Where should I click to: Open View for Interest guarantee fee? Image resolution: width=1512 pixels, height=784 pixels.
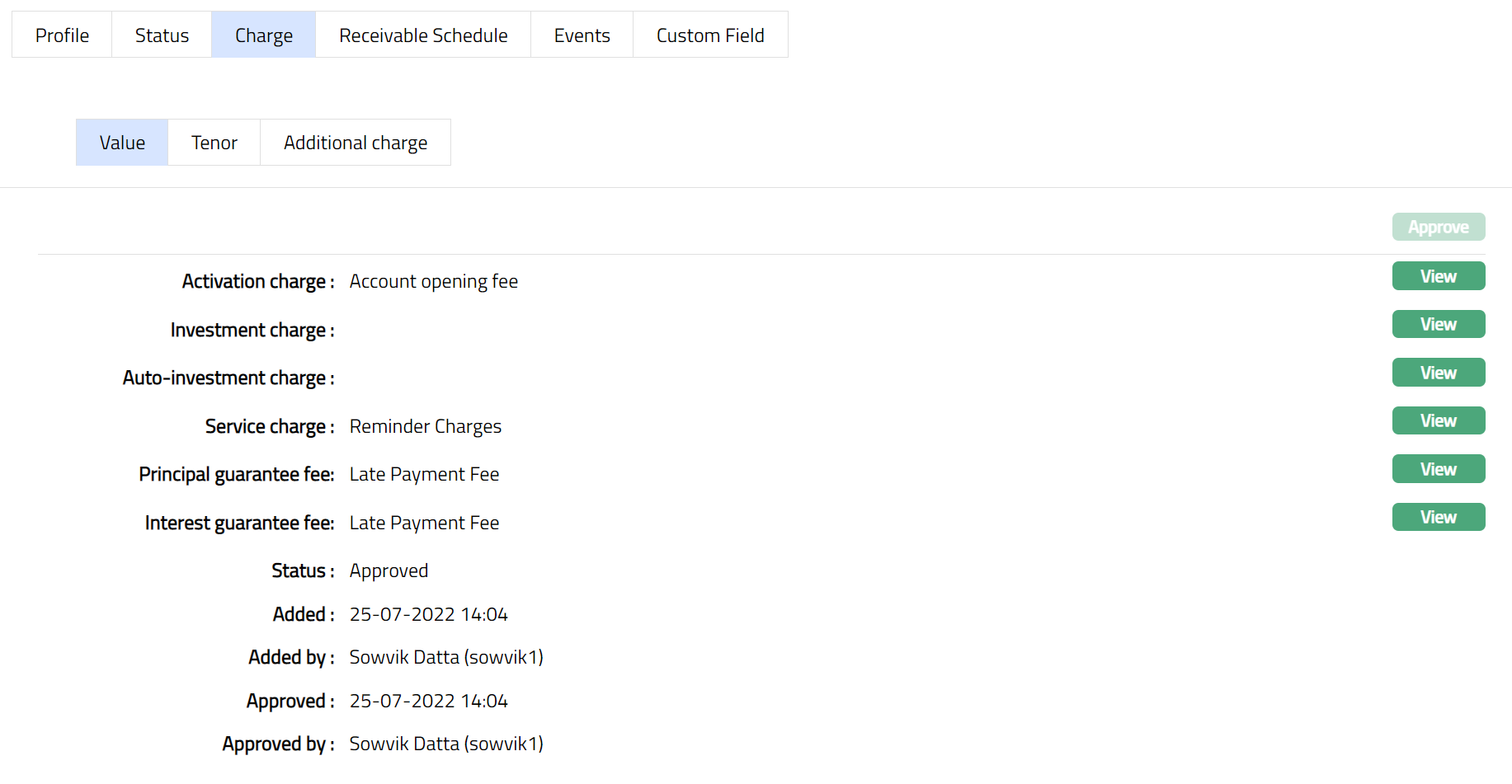point(1438,517)
